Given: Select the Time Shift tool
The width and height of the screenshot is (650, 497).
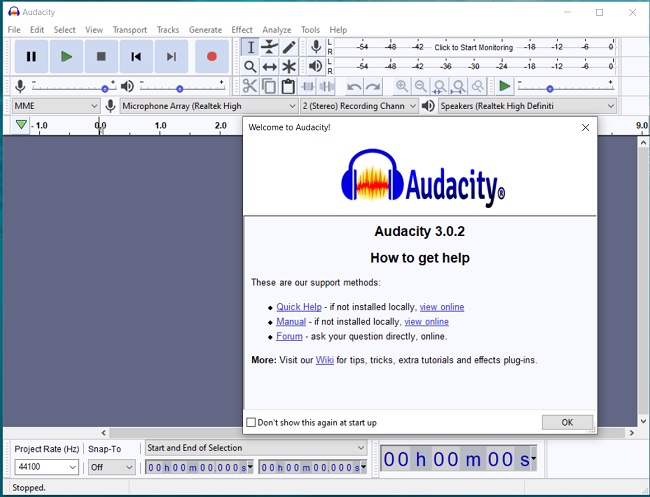Looking at the screenshot, I should [x=269, y=66].
